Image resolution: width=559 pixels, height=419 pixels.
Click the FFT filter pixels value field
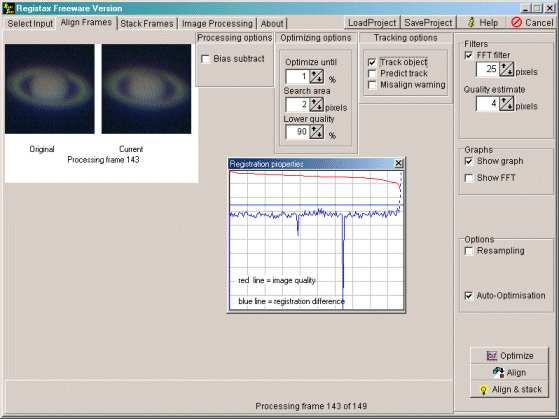point(487,69)
